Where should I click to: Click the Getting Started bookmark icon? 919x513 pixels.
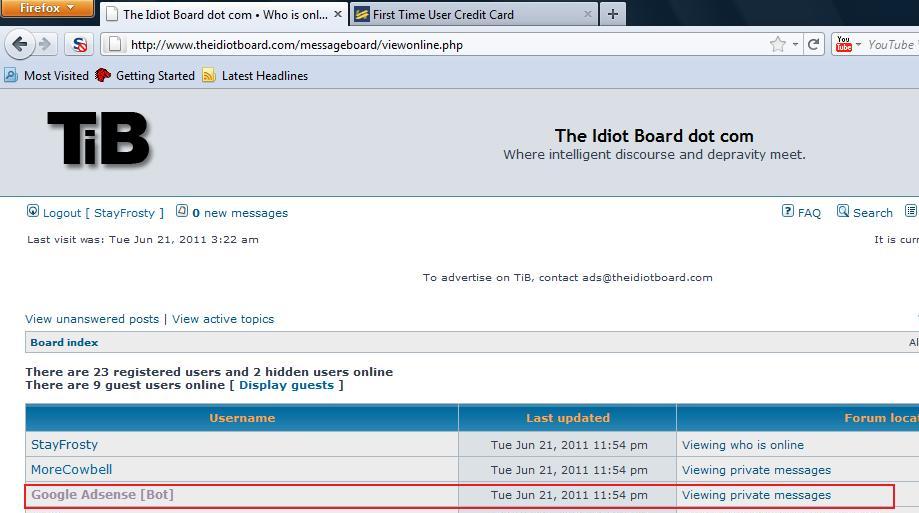tap(103, 75)
